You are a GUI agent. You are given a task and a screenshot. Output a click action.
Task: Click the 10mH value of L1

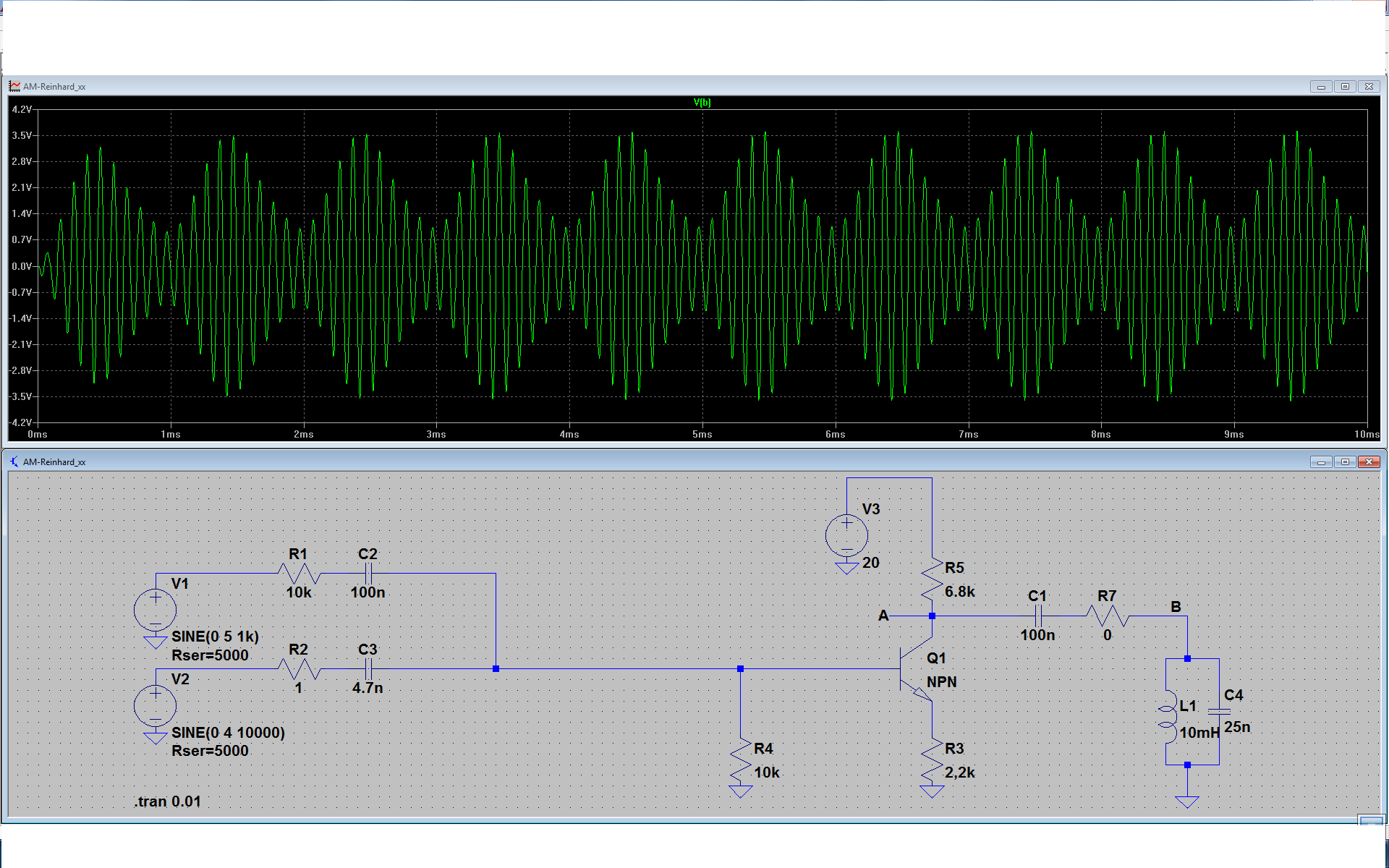click(x=1199, y=733)
